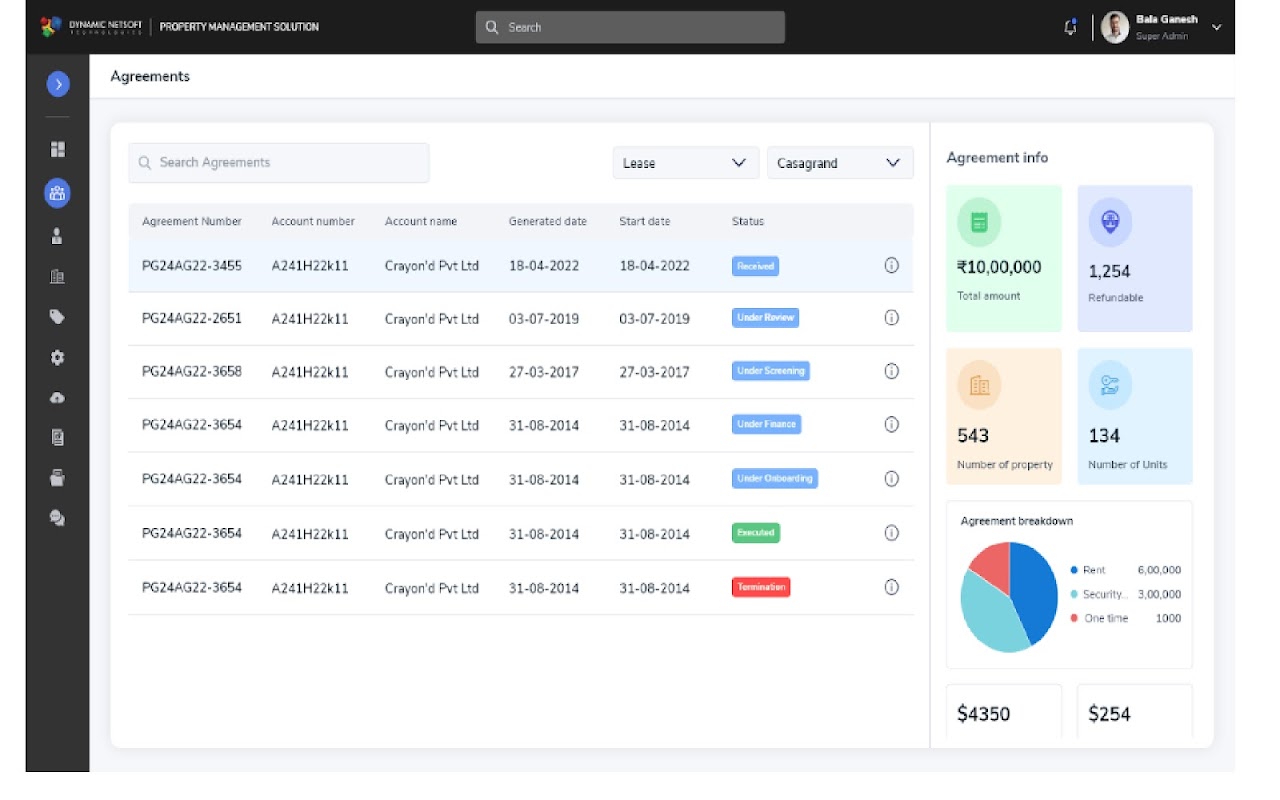Image resolution: width=1280 pixels, height=800 pixels.
Task: Open the dashboard grid icon in sidebar
Action: [58, 149]
